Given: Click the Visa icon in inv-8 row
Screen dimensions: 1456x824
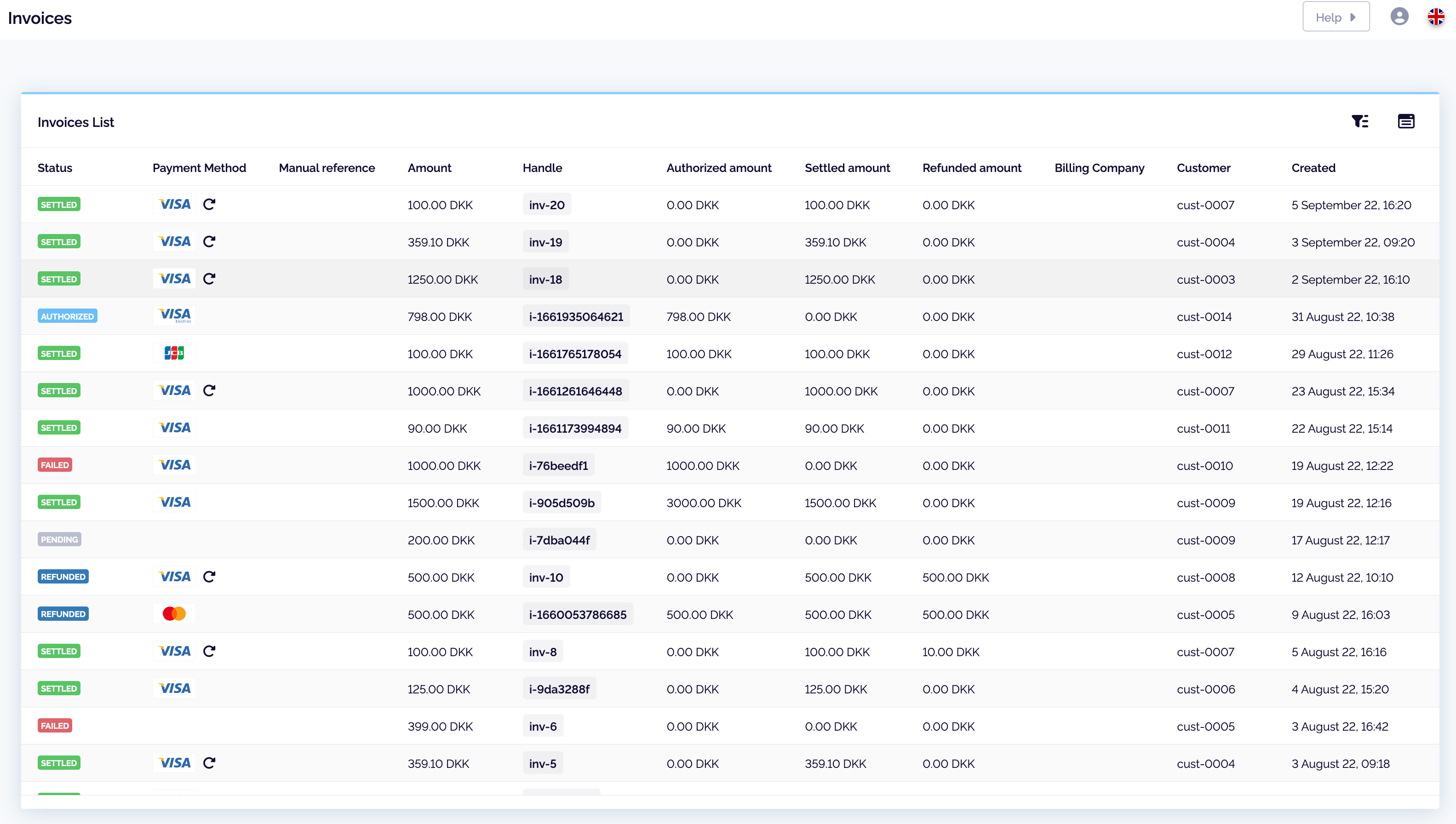Looking at the screenshot, I should (174, 652).
